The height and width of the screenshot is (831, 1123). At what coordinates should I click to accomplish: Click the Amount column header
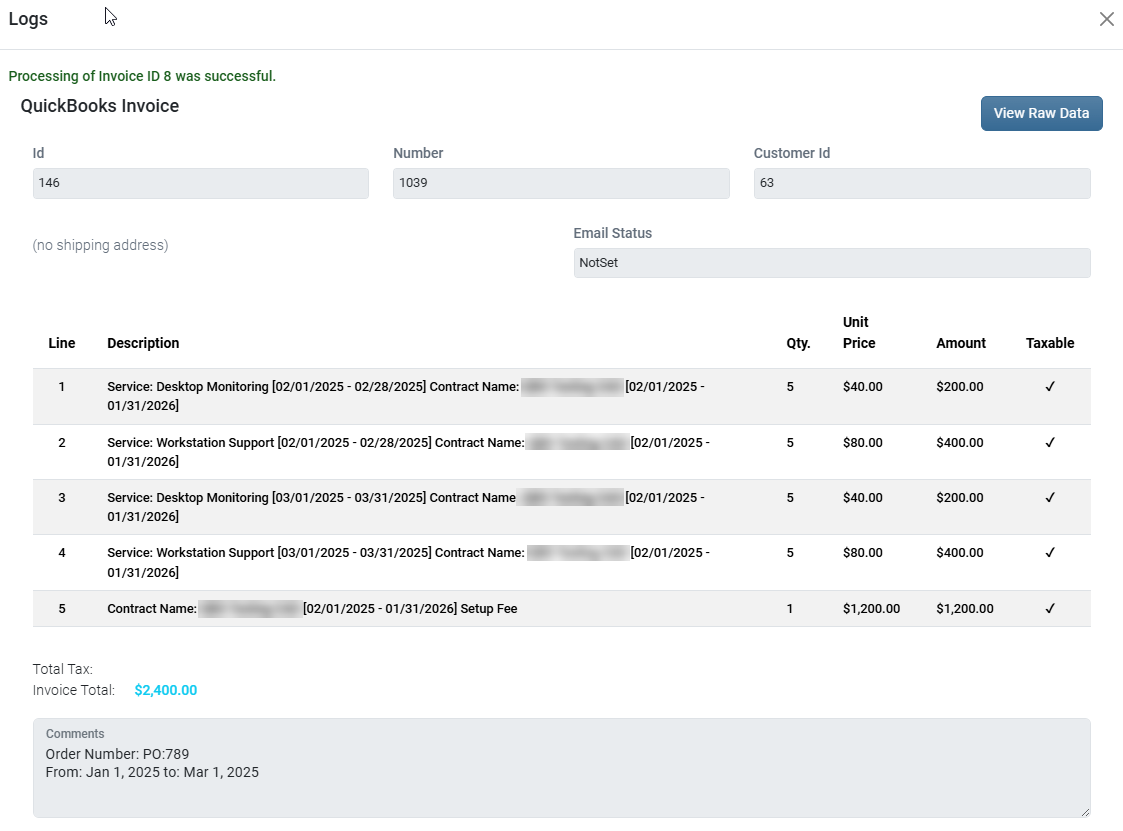(x=960, y=343)
